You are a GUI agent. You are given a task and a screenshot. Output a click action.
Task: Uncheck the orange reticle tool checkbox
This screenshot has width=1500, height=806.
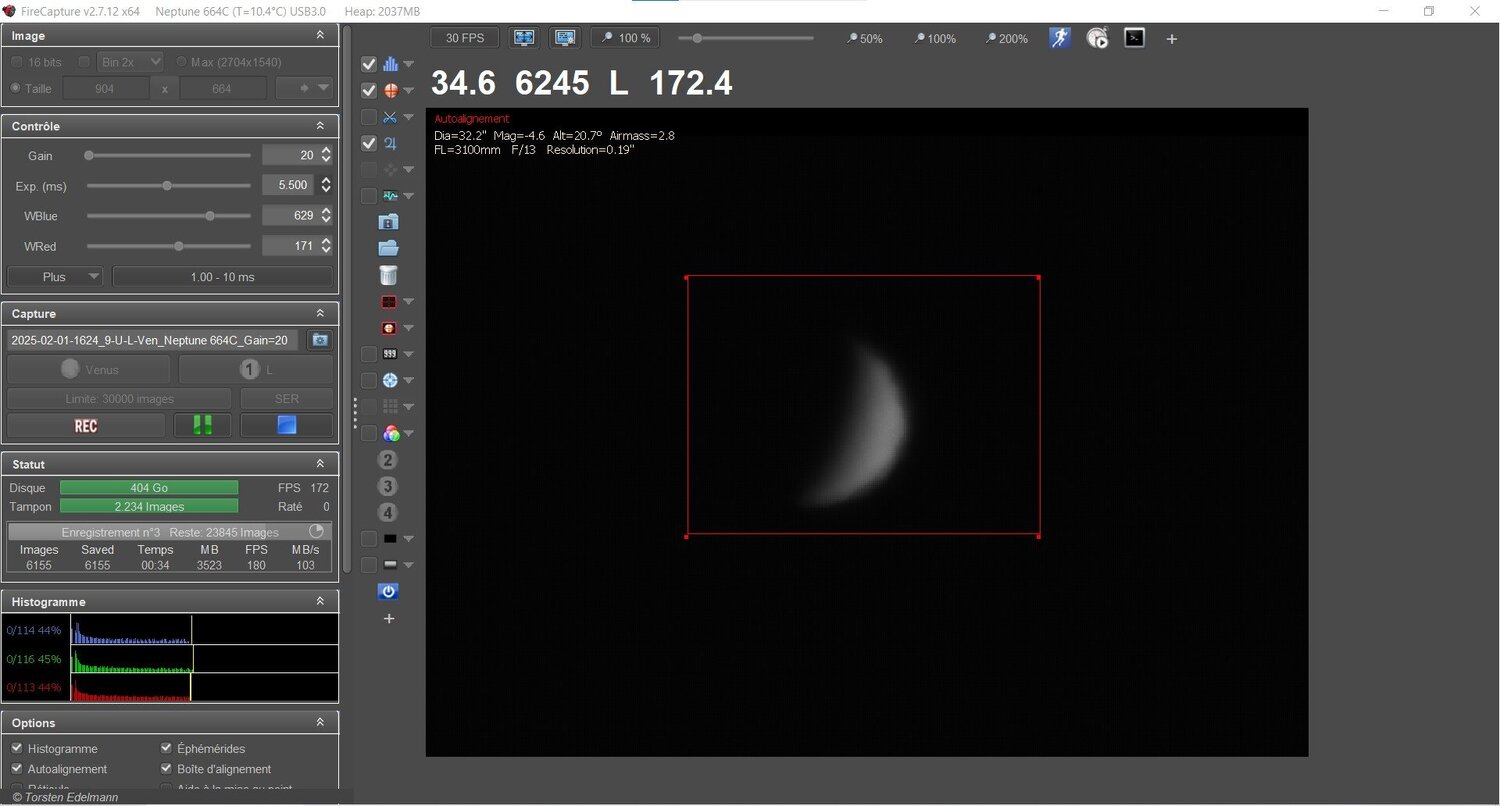click(369, 90)
